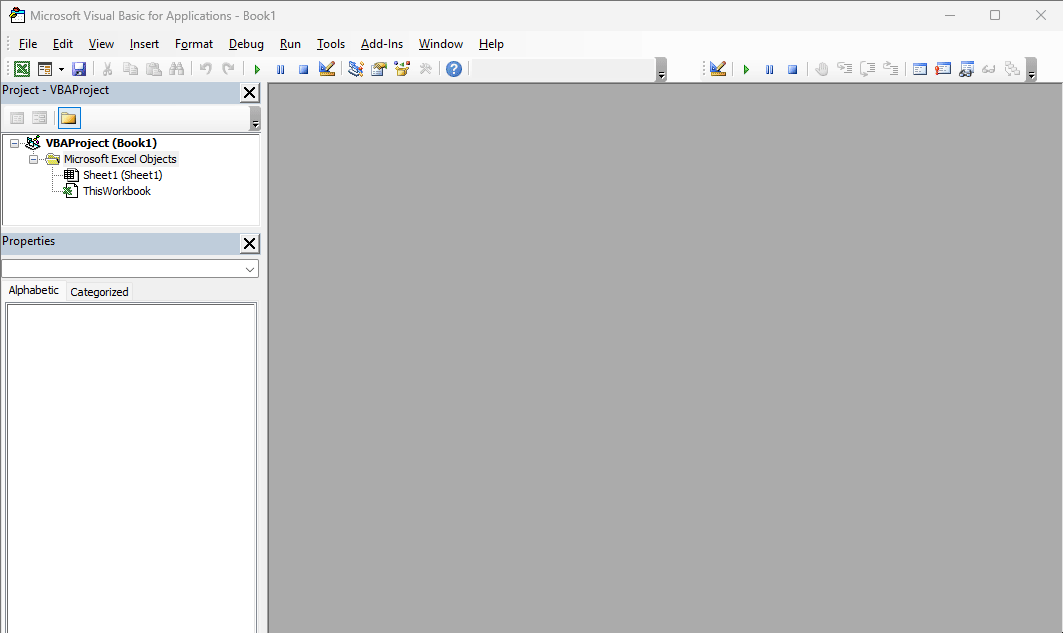Viewport: 1063px width, 633px height.
Task: Open the Insert menu
Action: (x=144, y=44)
